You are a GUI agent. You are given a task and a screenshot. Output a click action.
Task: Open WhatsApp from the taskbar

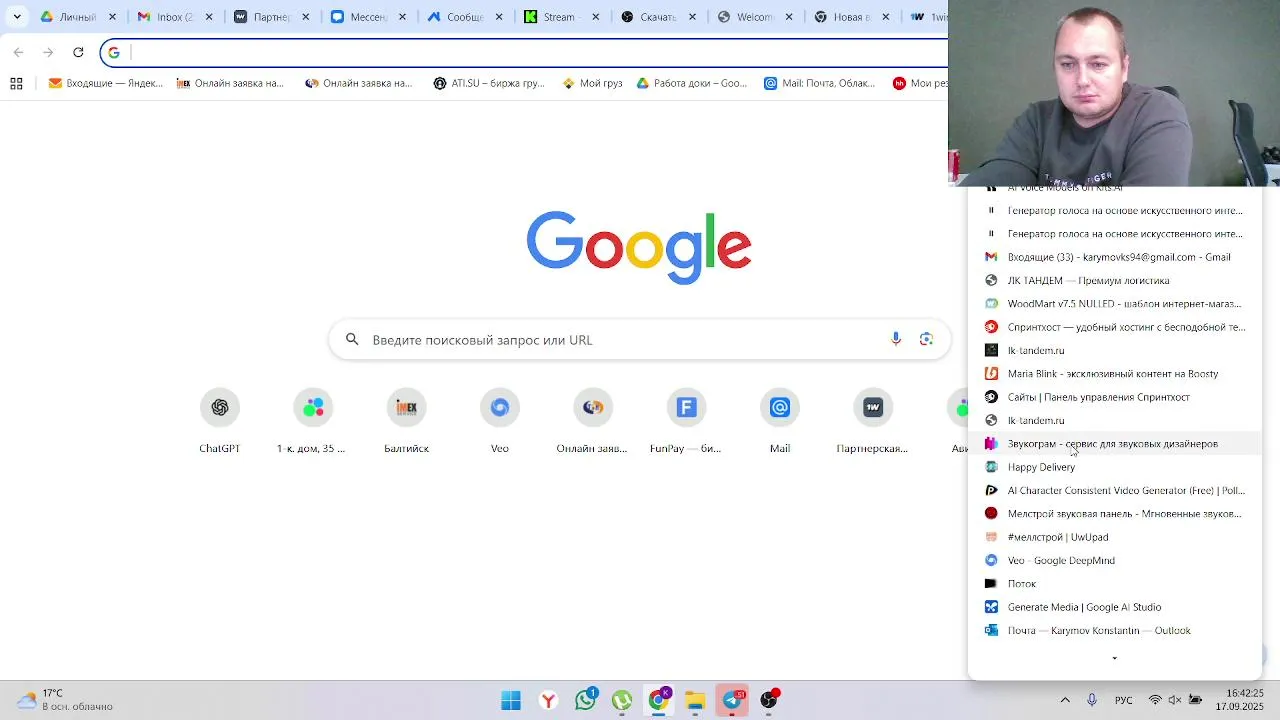pos(585,700)
